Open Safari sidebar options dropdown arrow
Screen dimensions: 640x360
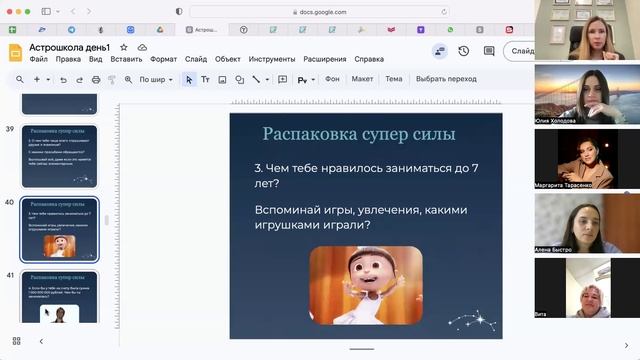[58, 11]
